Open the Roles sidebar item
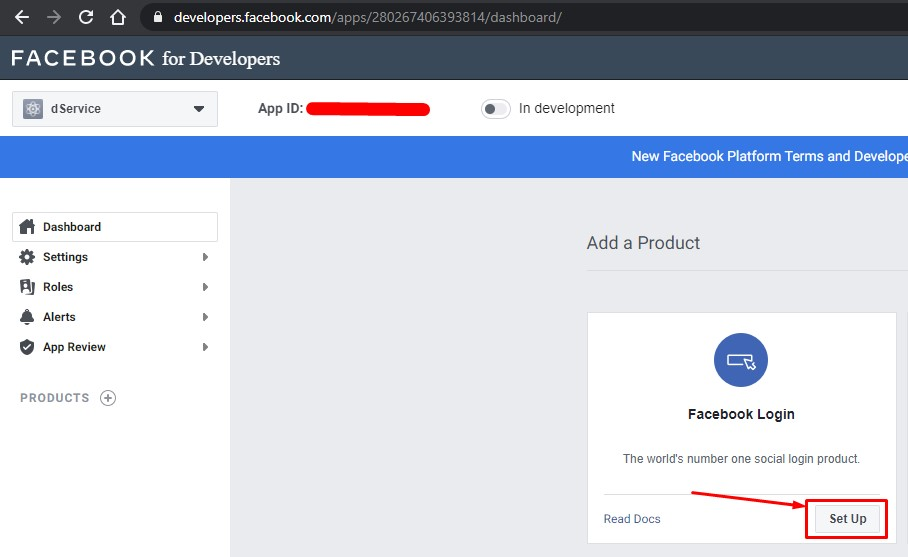Viewport: 908px width, 557px height. pyautogui.click(x=115, y=287)
